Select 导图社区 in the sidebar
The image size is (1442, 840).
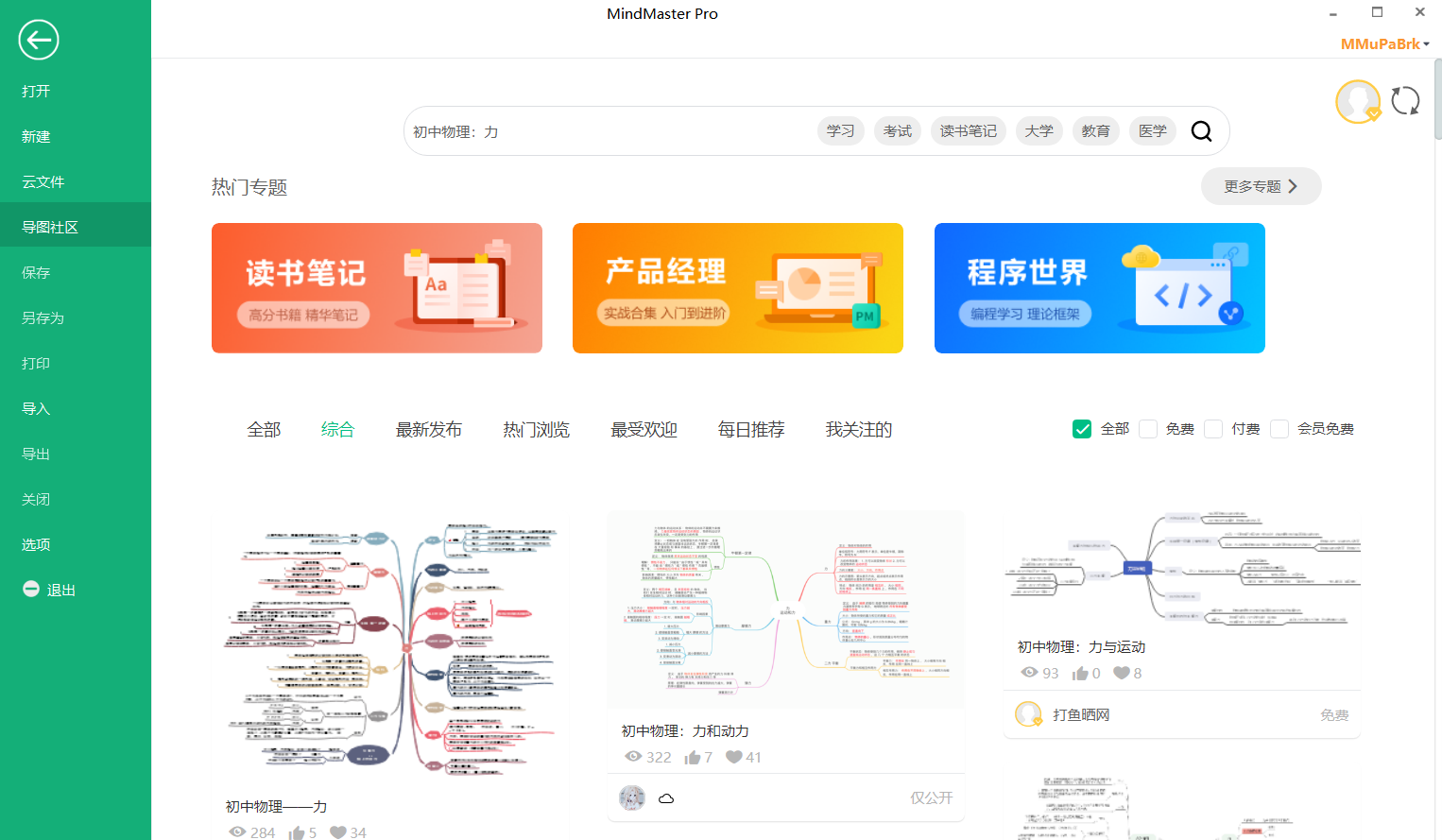pyautogui.click(x=76, y=227)
